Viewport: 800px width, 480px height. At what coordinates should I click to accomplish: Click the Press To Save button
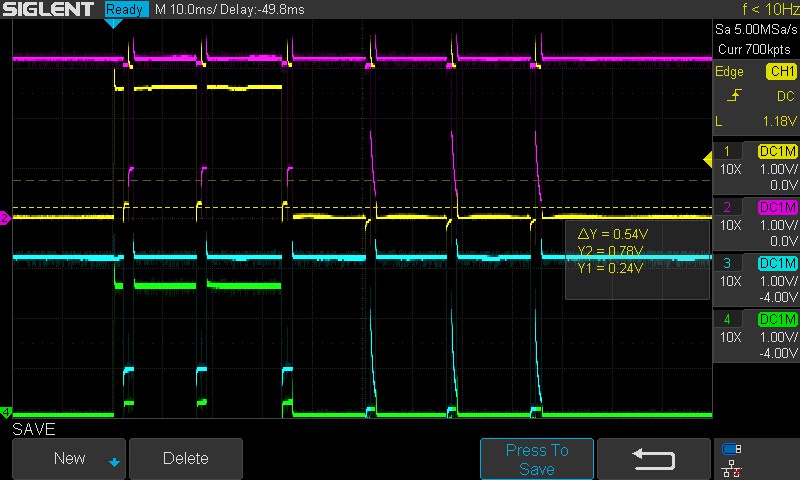click(536, 459)
